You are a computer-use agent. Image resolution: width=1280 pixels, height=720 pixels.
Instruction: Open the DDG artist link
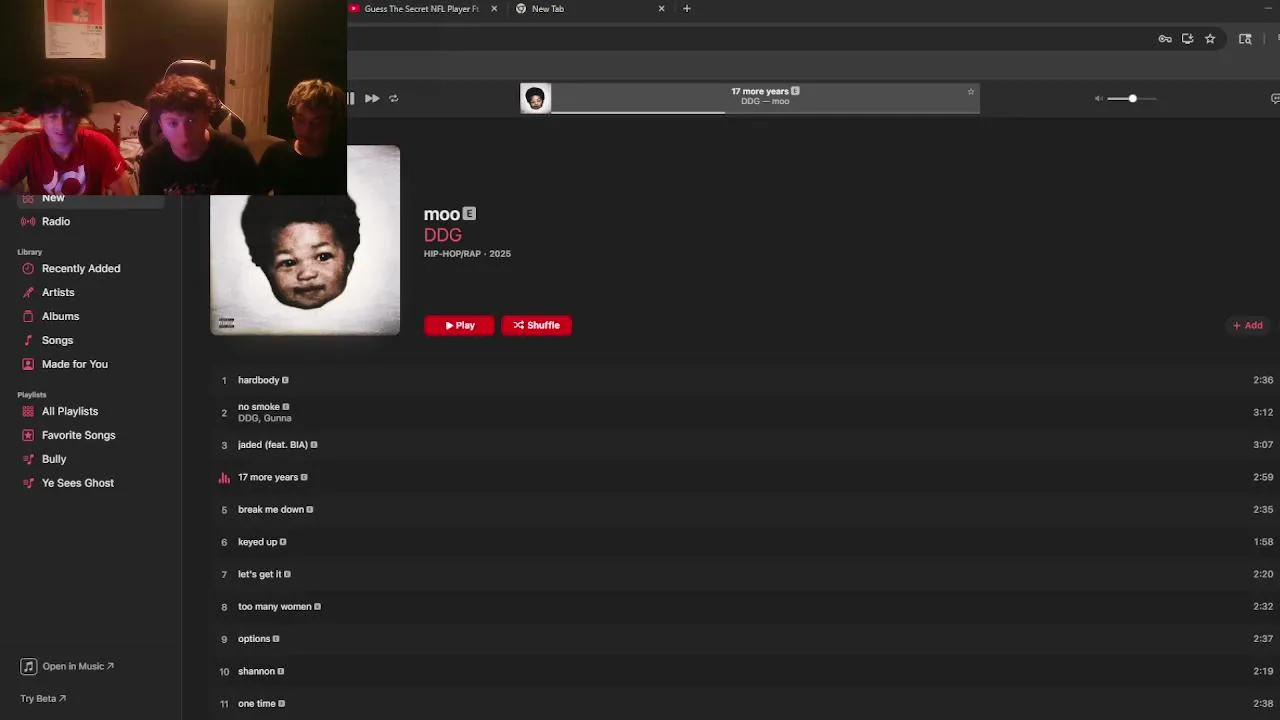(x=442, y=235)
